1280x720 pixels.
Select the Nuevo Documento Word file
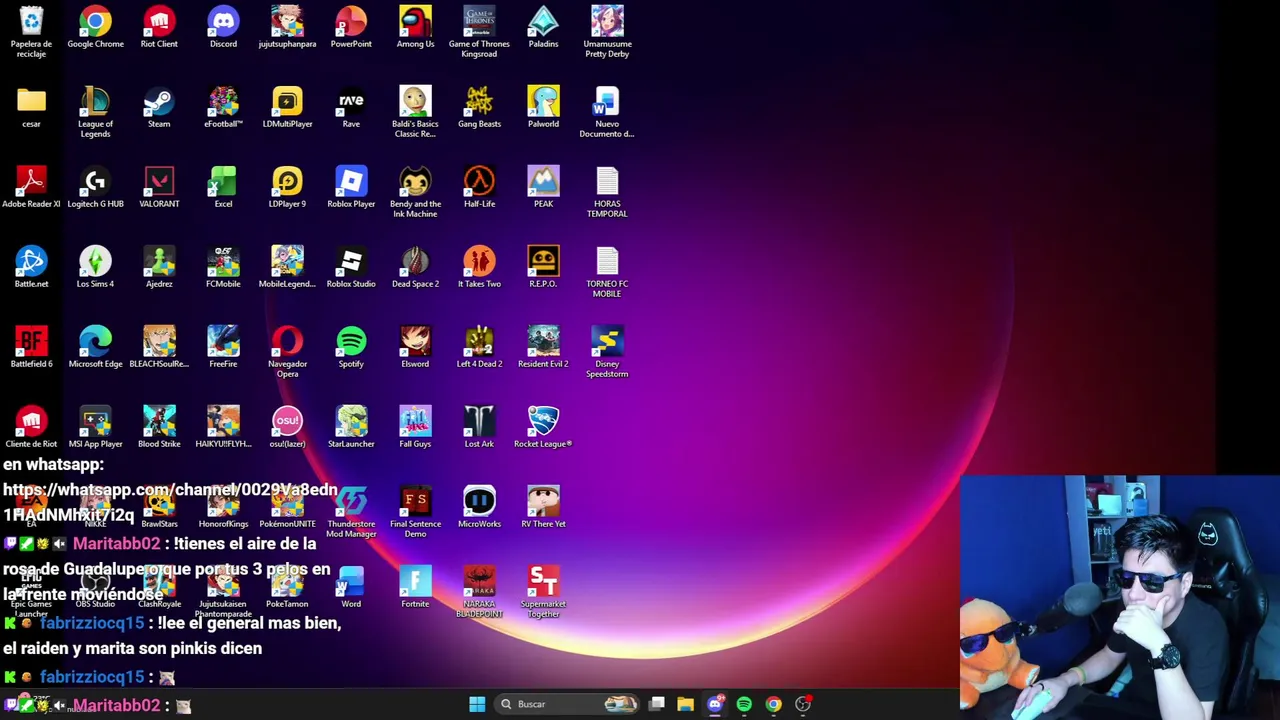pyautogui.click(x=607, y=112)
